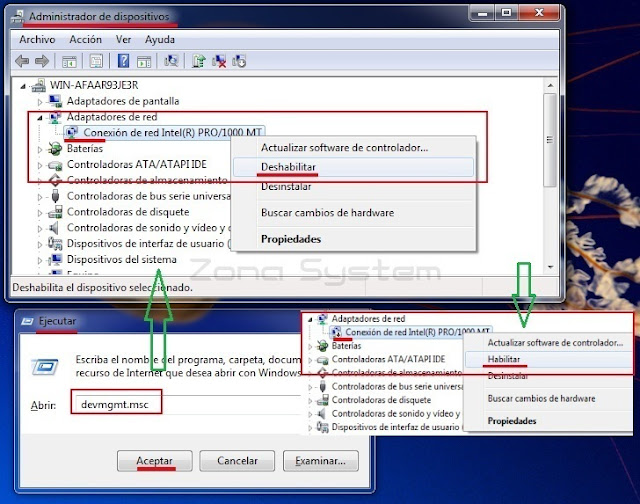Click the action pane toolbar icon

click(x=144, y=62)
